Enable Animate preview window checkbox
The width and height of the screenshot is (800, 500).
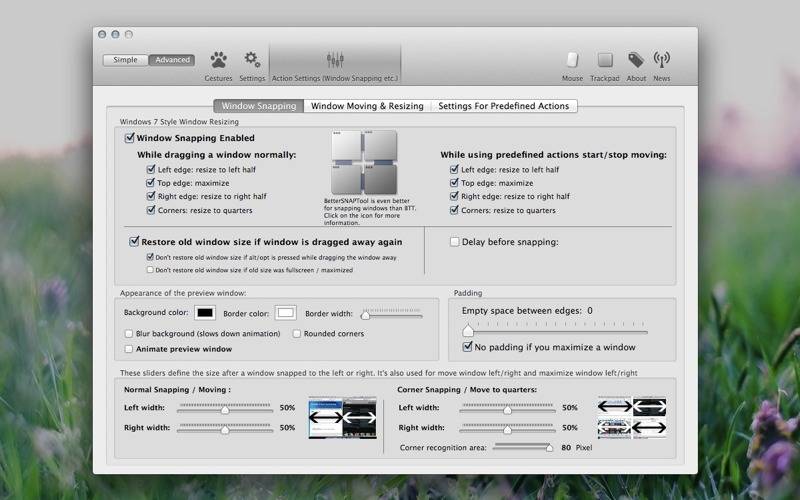(129, 349)
